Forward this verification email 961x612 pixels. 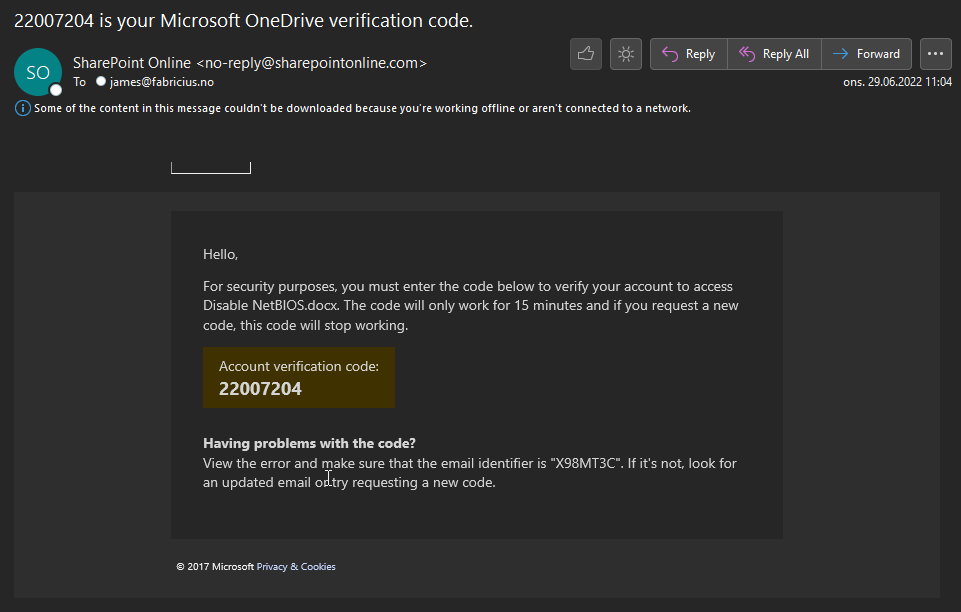coord(867,54)
